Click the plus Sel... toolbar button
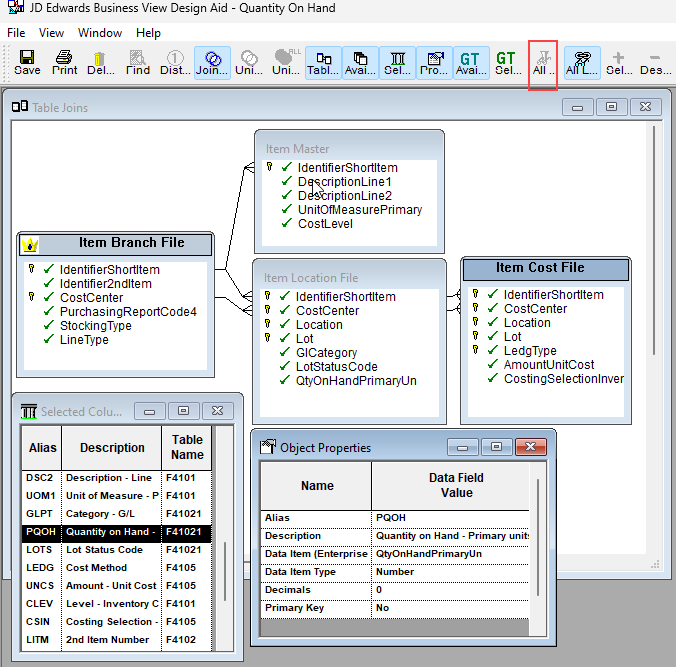 (619, 63)
